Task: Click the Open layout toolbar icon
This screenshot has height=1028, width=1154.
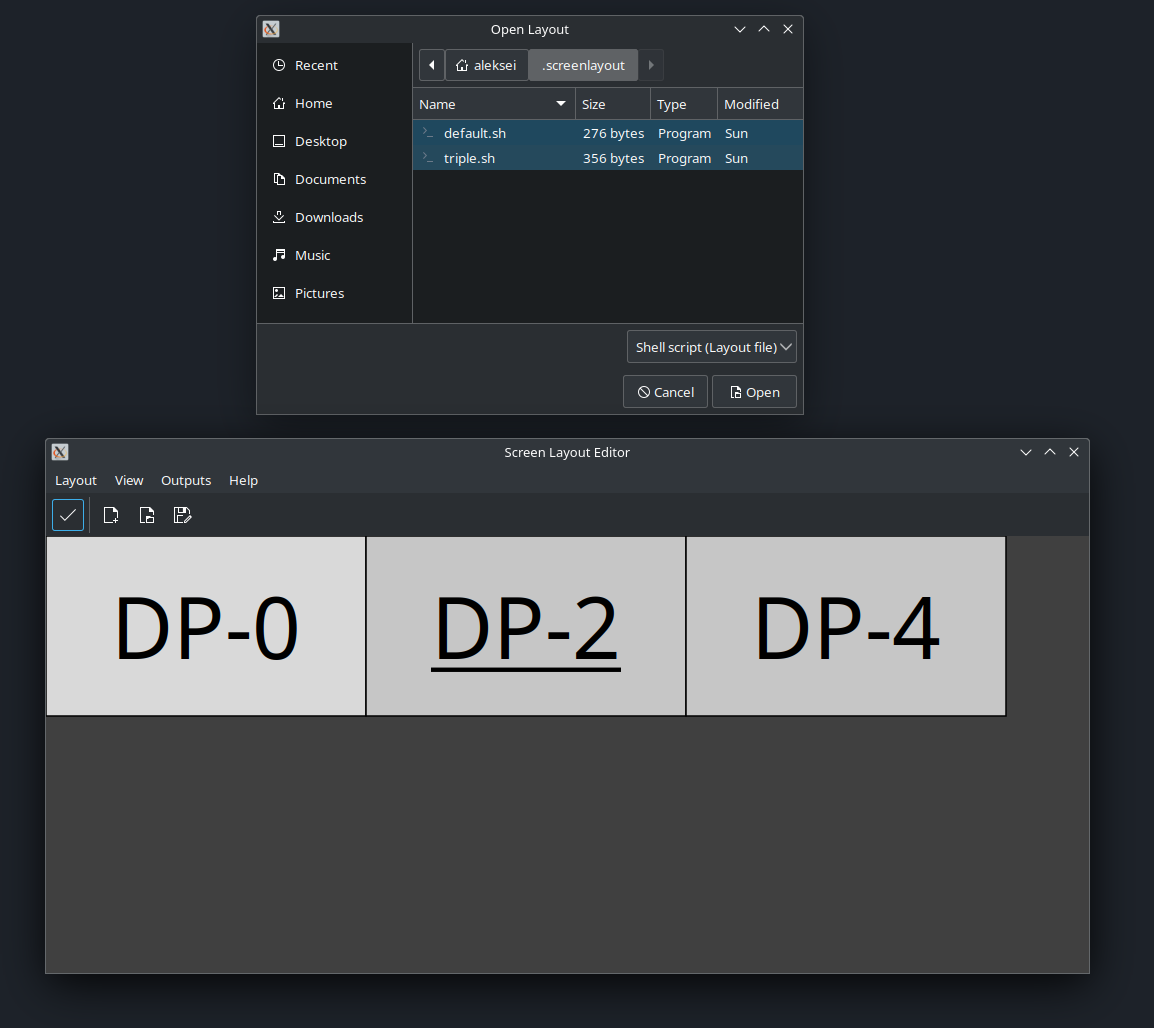Action: coord(147,515)
